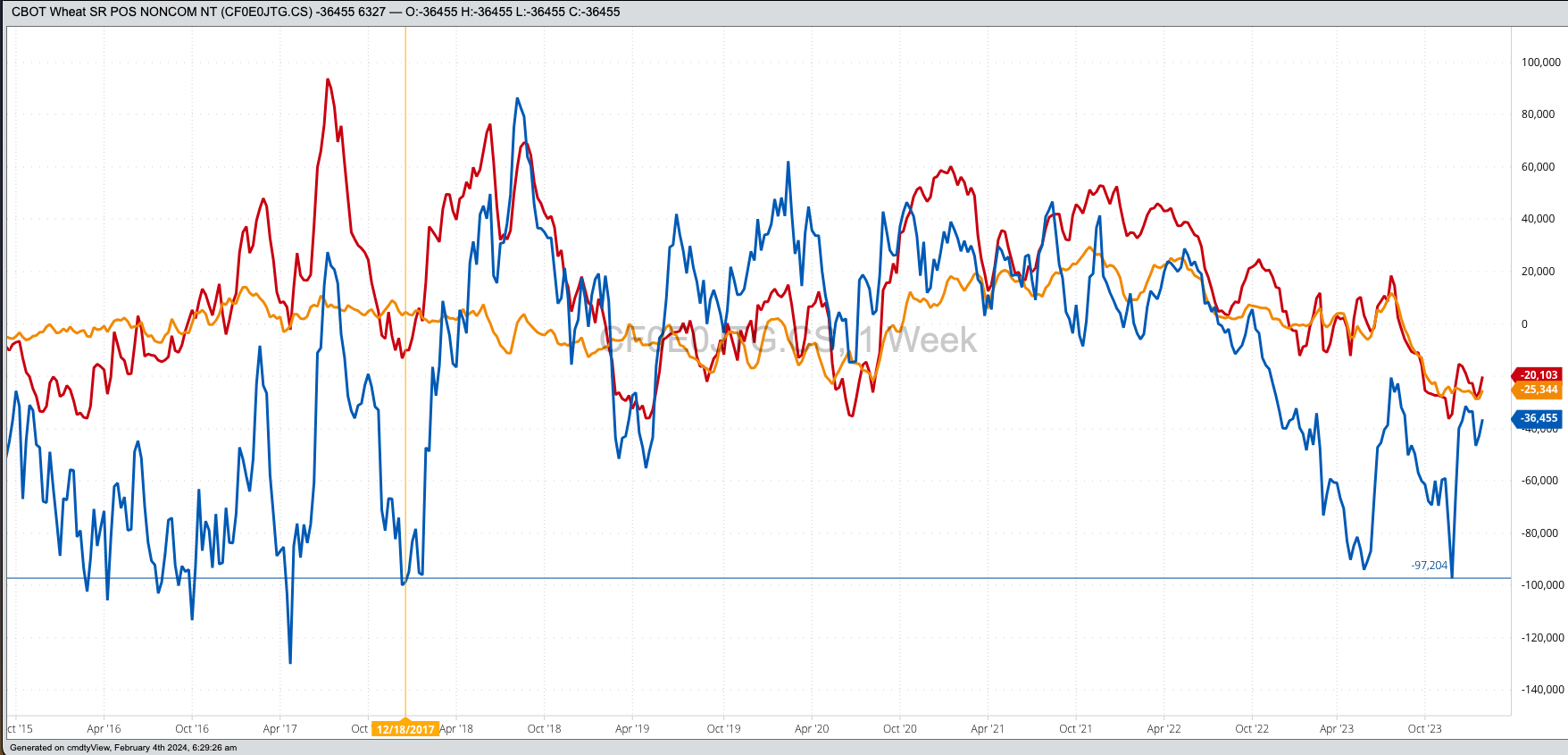Click the -97,204 horizontal line label
Image resolution: width=1568 pixels, height=755 pixels.
pos(1429,566)
